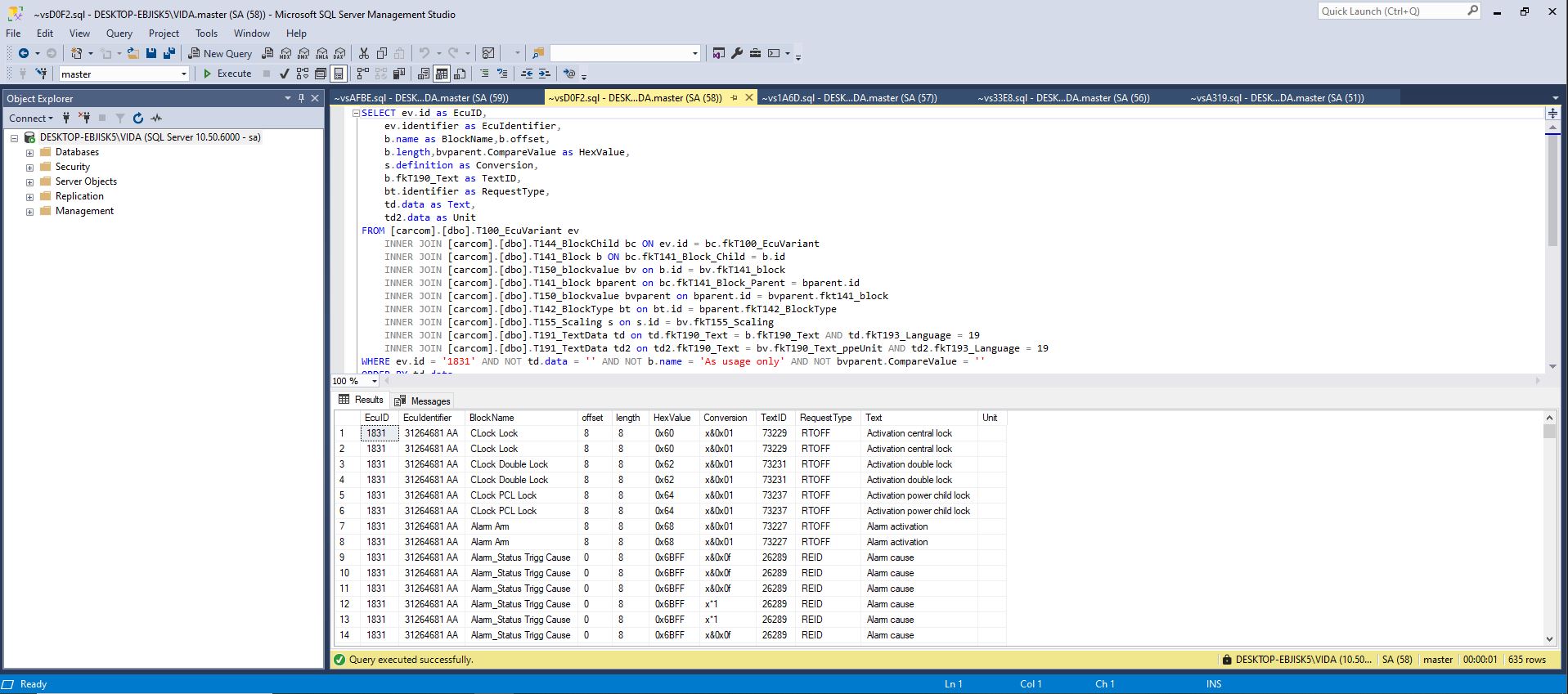The height and width of the screenshot is (694, 1568).
Task: Switch to the Messages tab
Action: [423, 401]
